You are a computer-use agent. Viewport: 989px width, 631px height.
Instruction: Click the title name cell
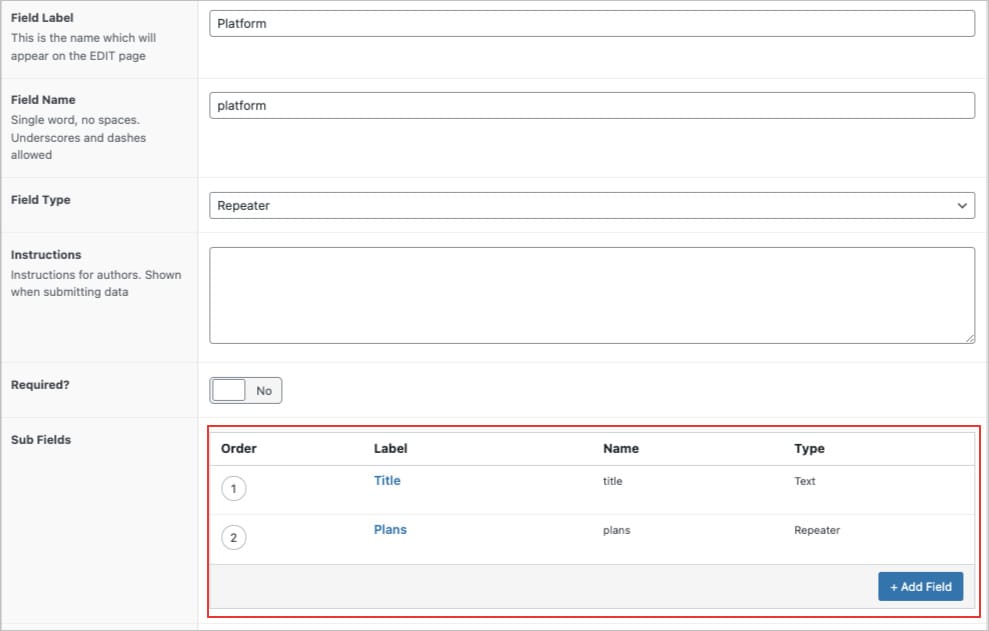[612, 481]
